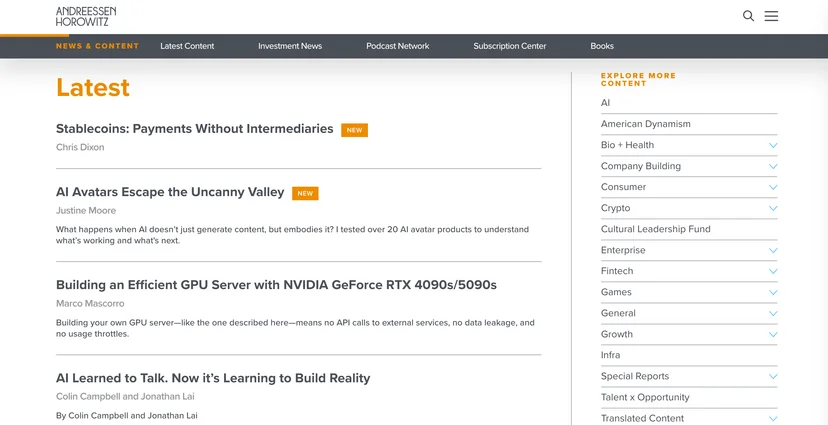828x425 pixels.
Task: Expand the Consumer category chevron
Action: pyautogui.click(x=773, y=187)
